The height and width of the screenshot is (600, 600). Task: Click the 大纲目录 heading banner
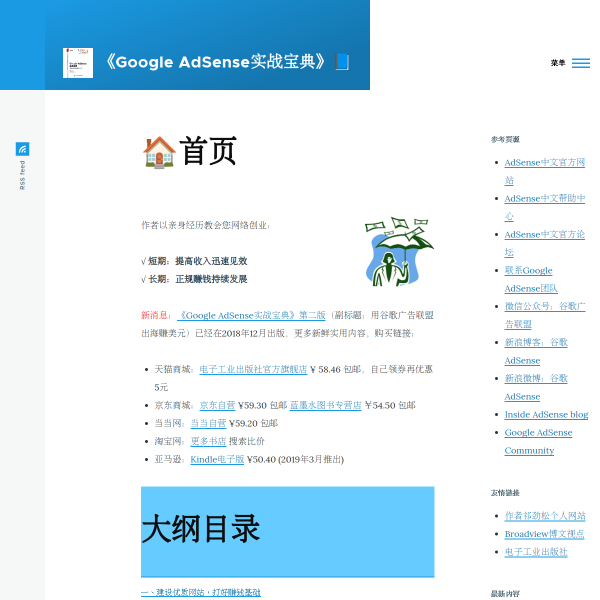287,532
